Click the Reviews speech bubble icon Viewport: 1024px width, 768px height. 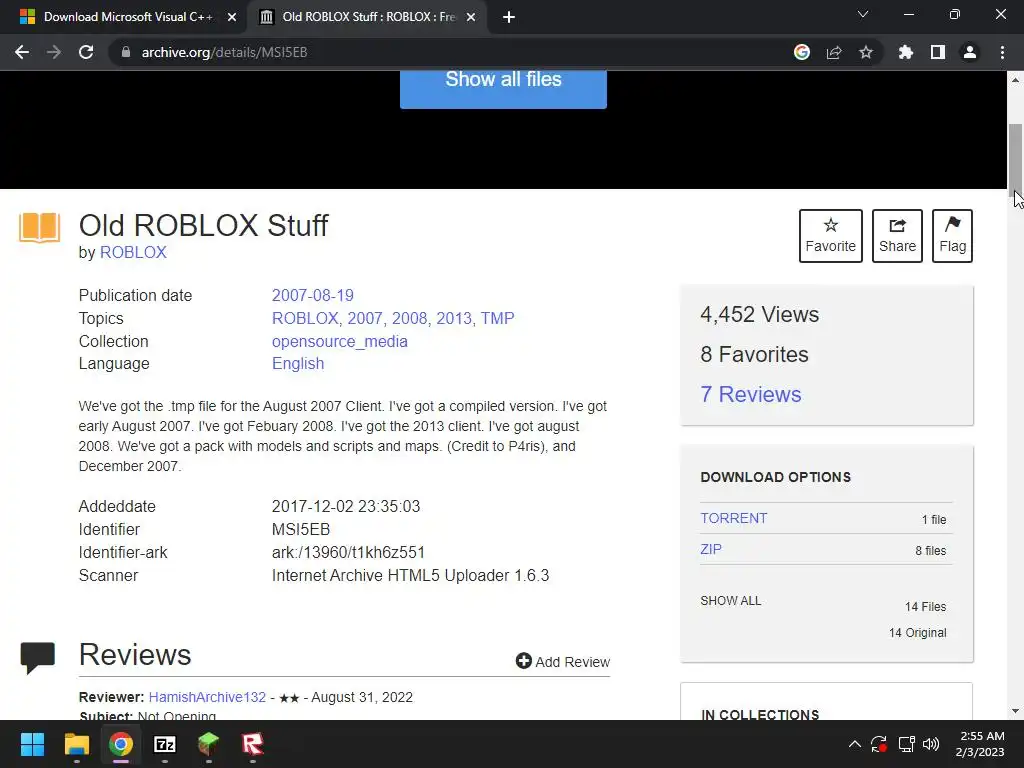38,657
